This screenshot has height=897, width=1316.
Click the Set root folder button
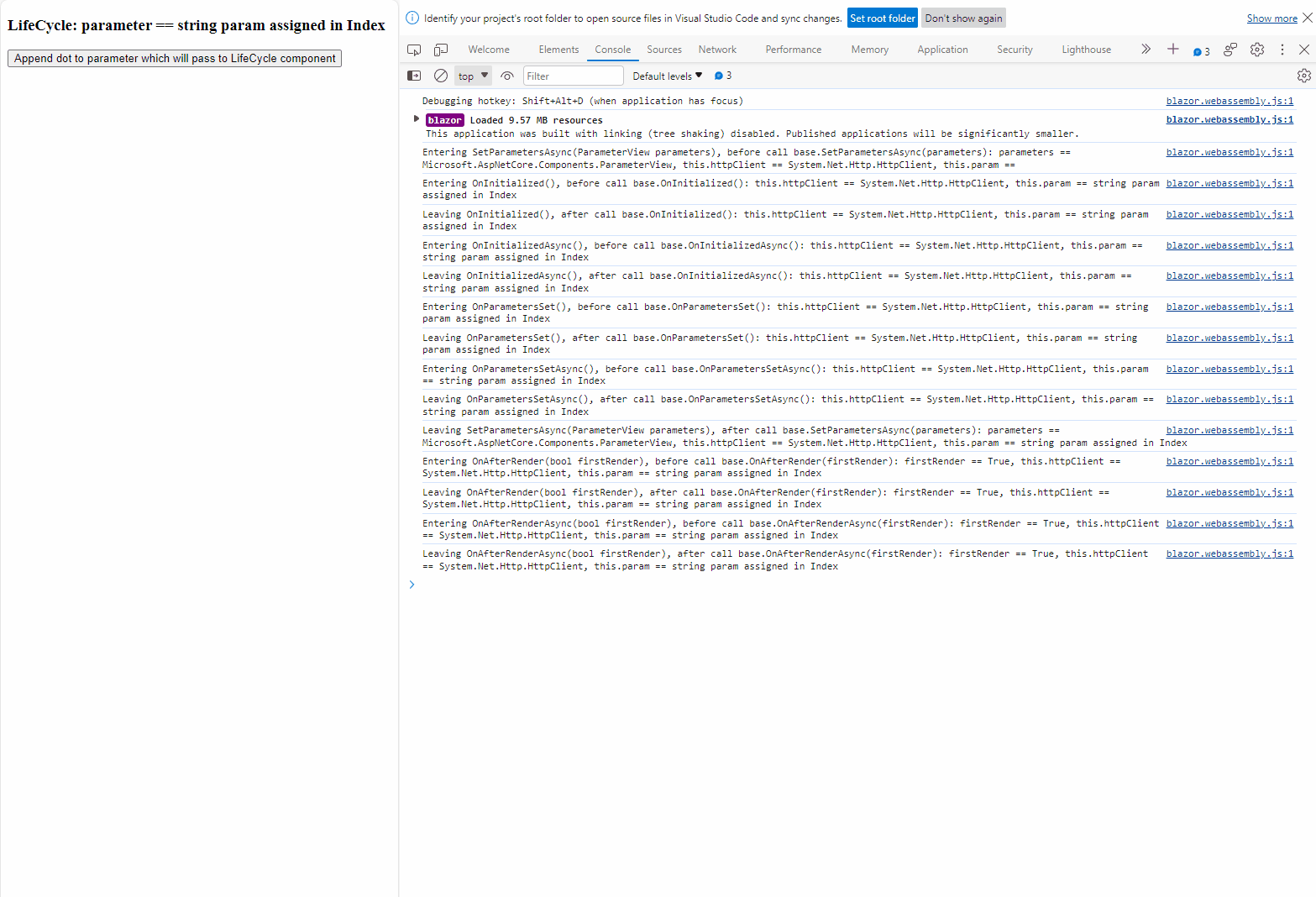click(882, 18)
